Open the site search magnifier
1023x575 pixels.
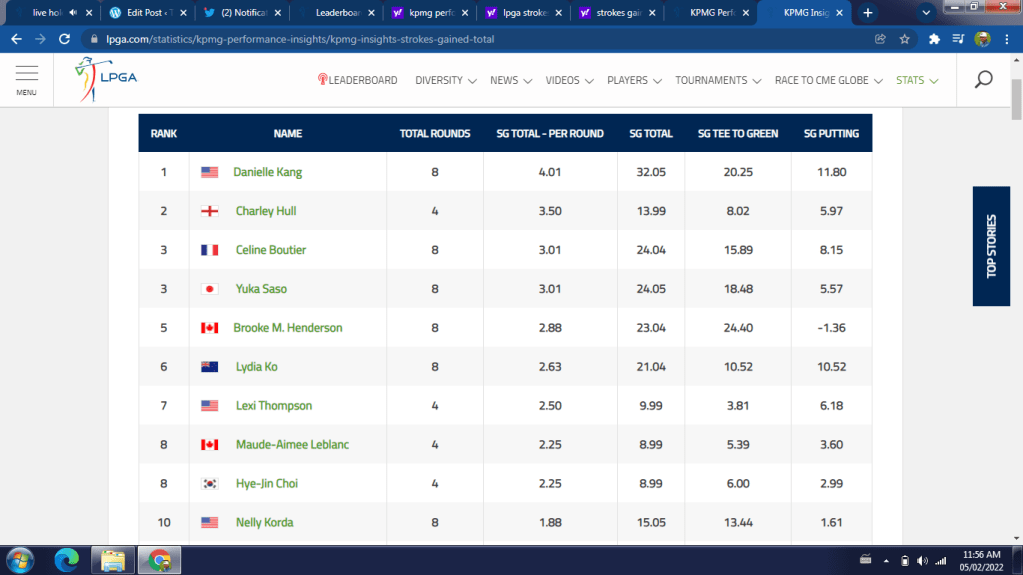[x=983, y=80]
